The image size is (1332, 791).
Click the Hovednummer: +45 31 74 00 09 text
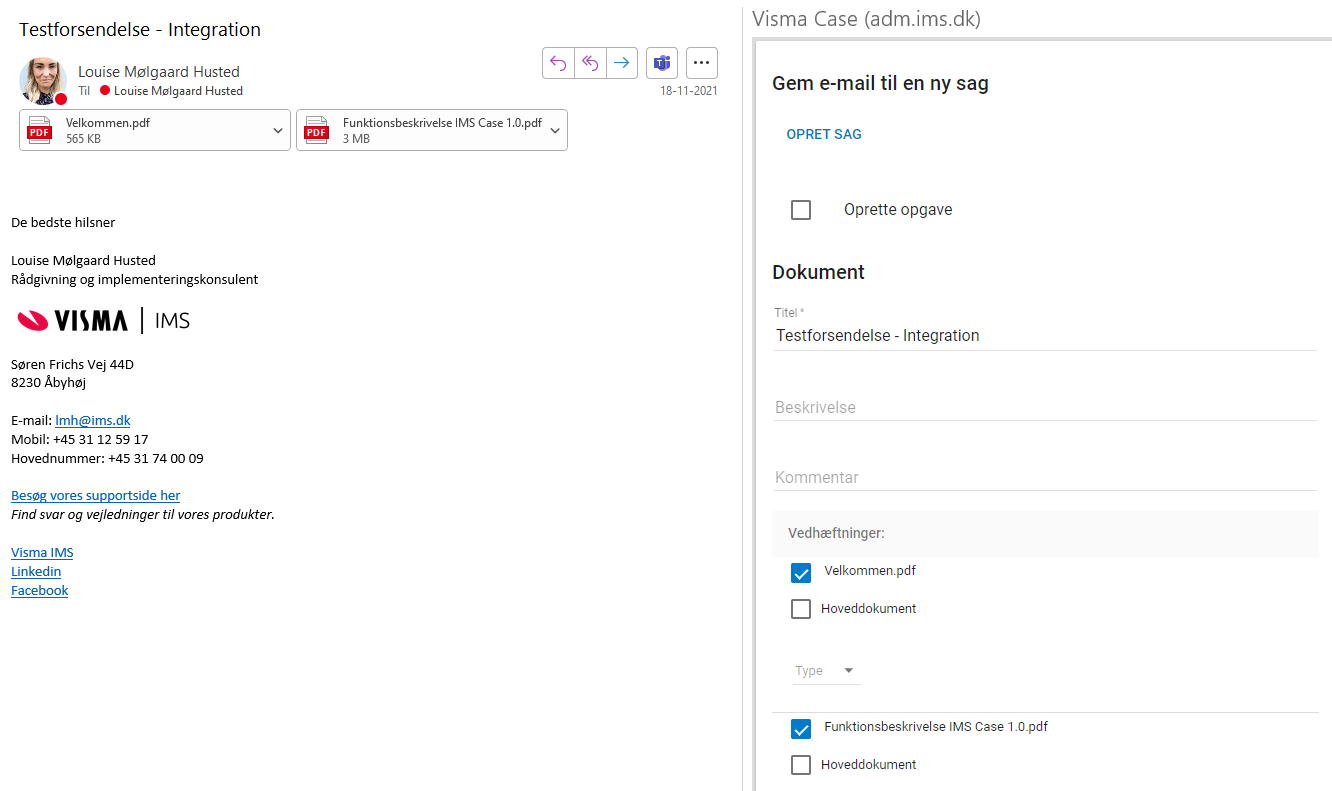coord(107,459)
